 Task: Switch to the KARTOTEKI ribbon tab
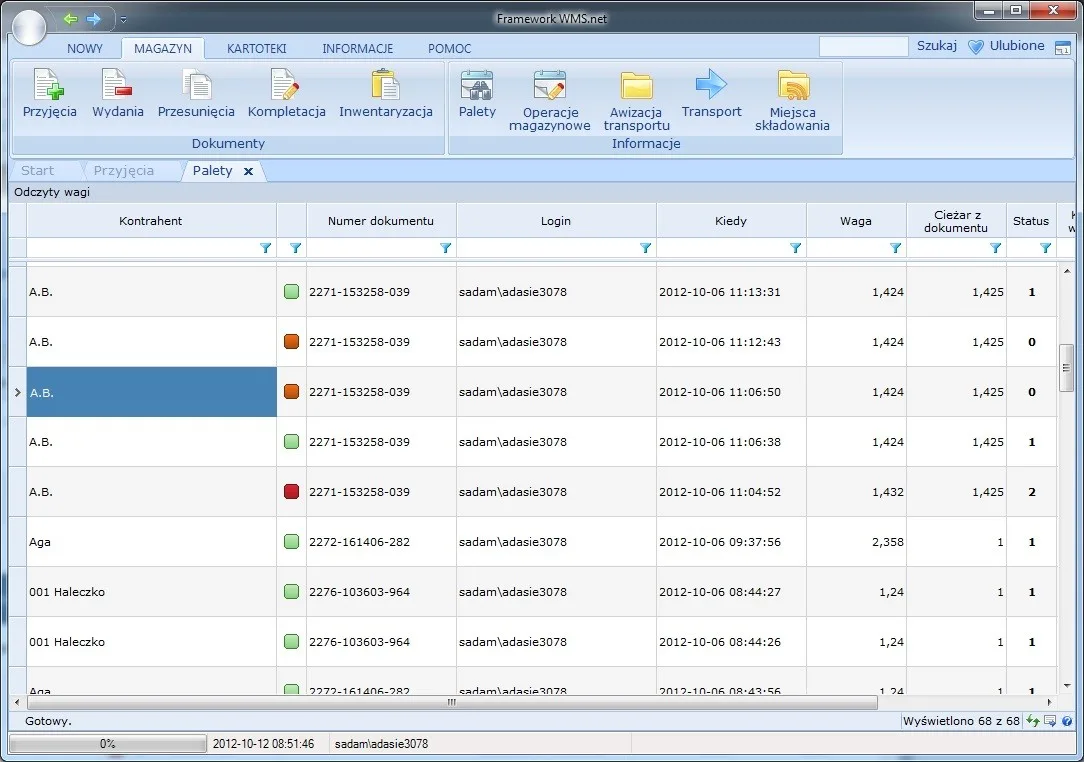[x=256, y=48]
